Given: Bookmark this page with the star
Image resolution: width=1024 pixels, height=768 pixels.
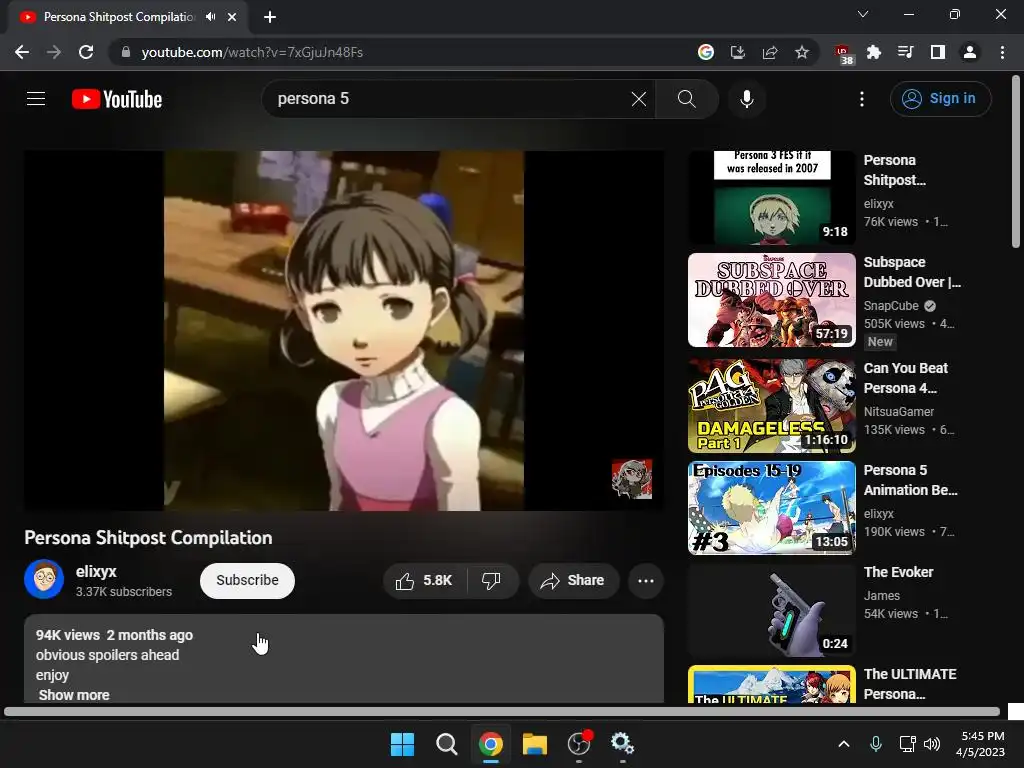Looking at the screenshot, I should click(x=802, y=52).
